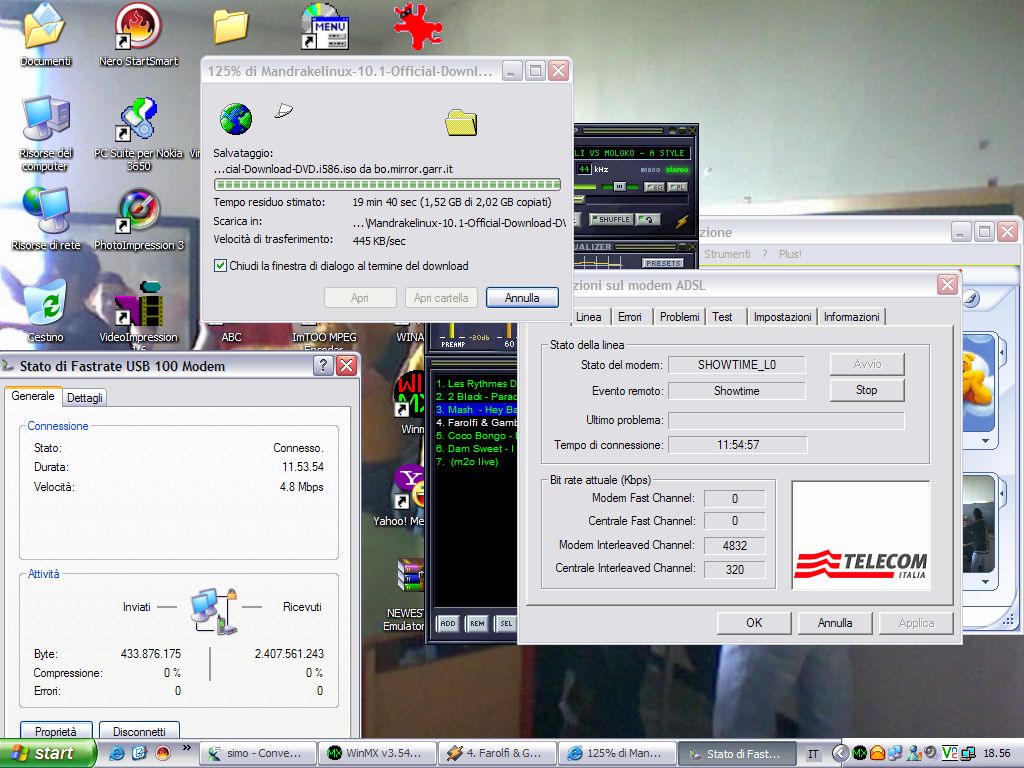Click the taskbar clock showing 18.56

(997, 754)
